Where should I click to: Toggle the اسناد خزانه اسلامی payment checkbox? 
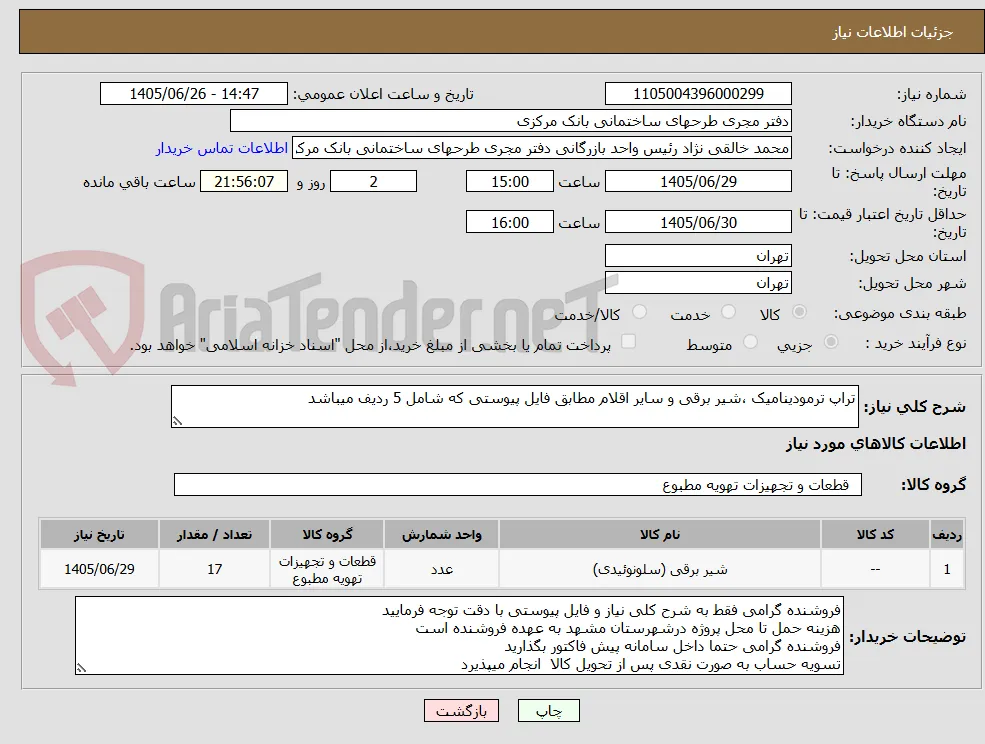tap(628, 342)
